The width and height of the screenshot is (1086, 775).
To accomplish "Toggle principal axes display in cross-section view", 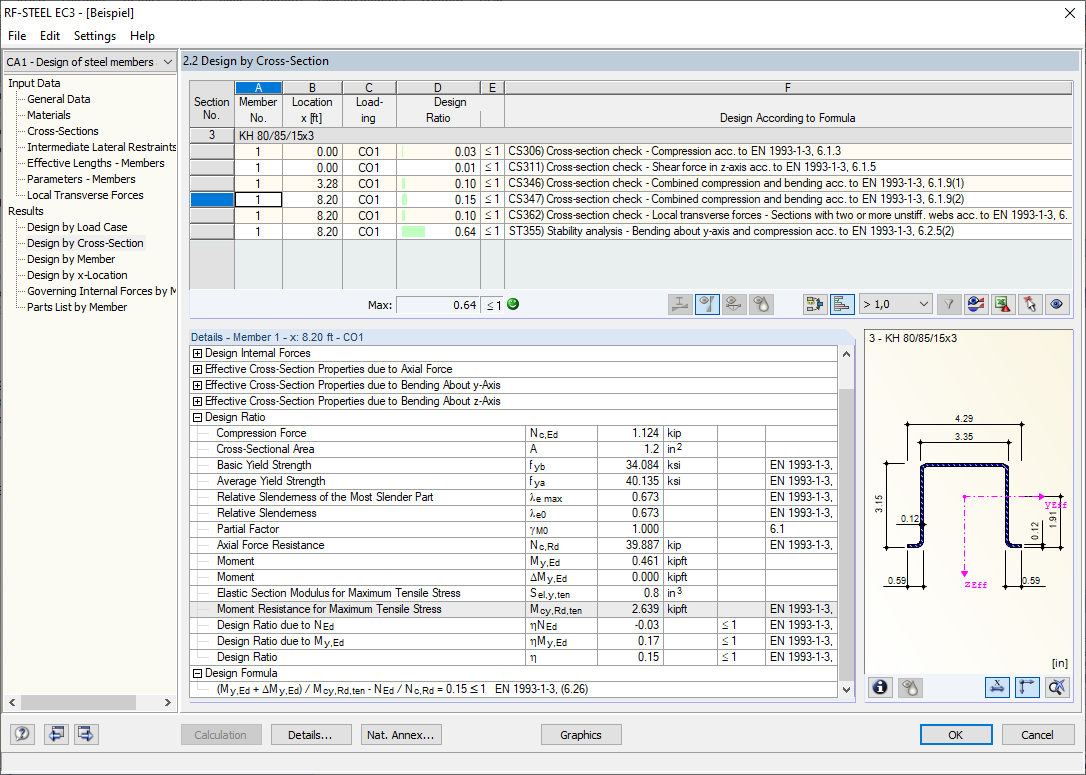I will (1027, 687).
